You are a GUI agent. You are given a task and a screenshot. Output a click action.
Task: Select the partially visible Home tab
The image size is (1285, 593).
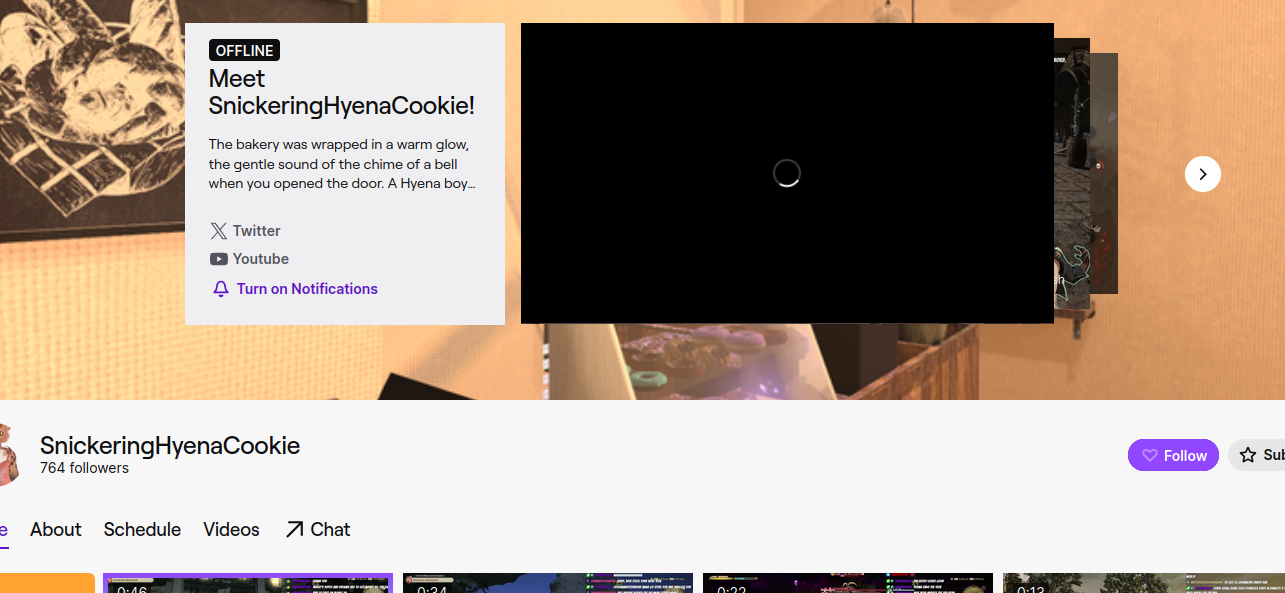tap(4, 530)
